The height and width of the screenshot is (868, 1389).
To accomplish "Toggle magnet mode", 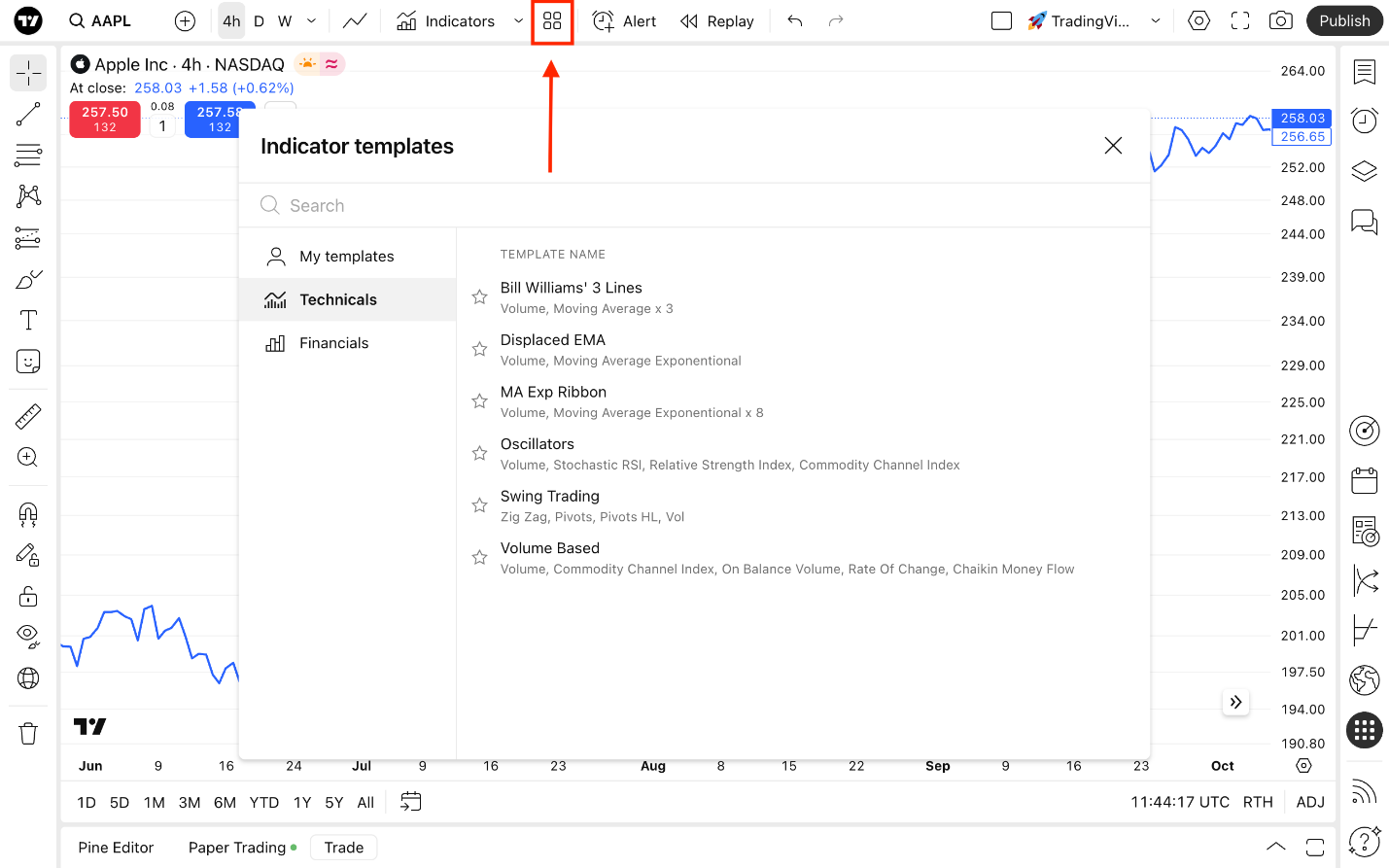I will click(28, 514).
